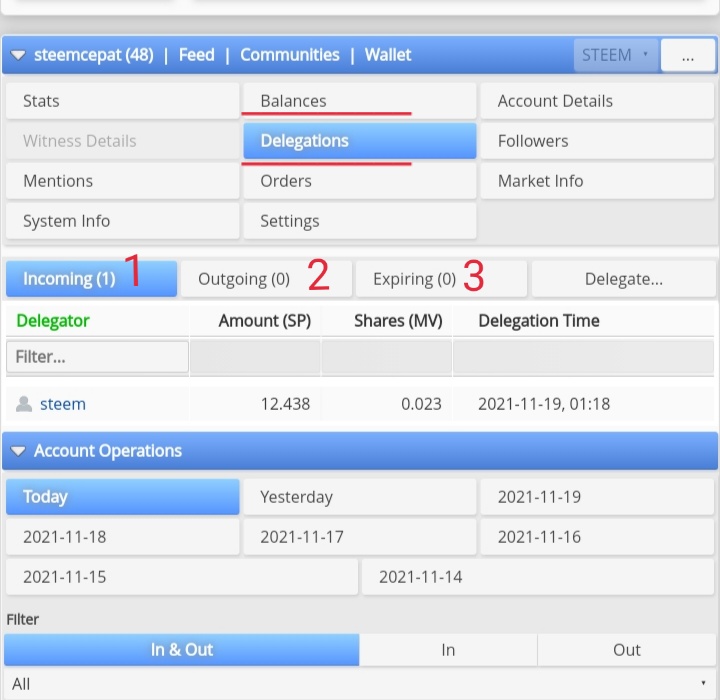Select the 2021-11-14 date button

click(x=538, y=577)
